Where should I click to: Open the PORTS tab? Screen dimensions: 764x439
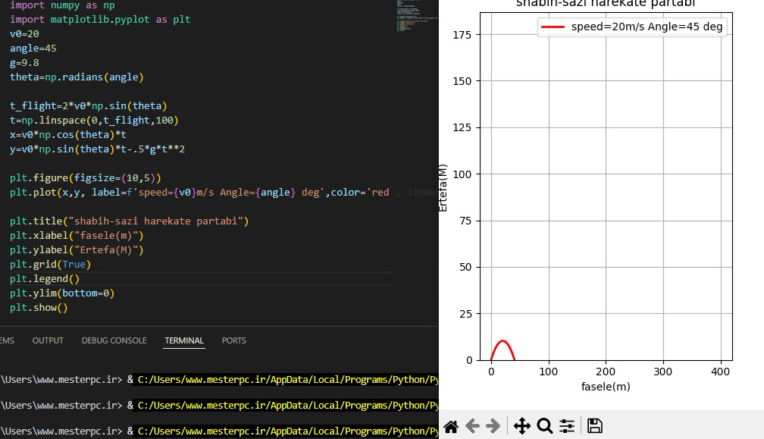234,341
